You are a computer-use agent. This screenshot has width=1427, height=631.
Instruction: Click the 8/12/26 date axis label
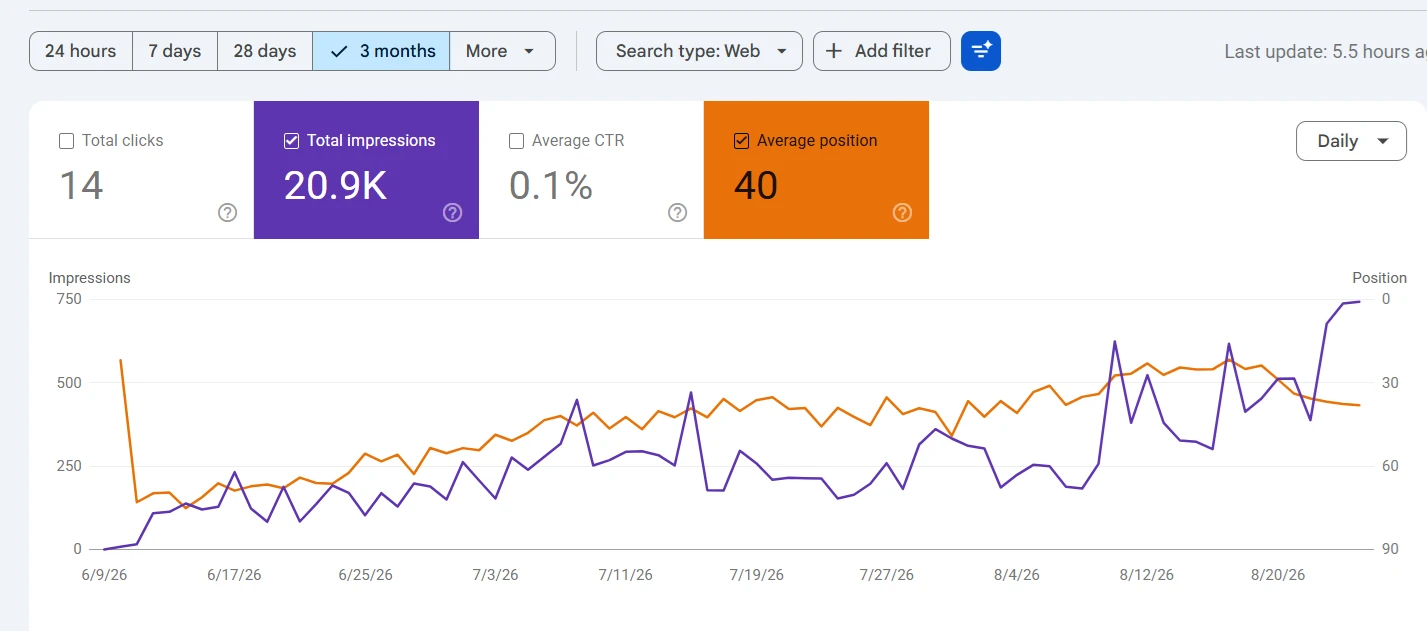pyautogui.click(x=1147, y=575)
